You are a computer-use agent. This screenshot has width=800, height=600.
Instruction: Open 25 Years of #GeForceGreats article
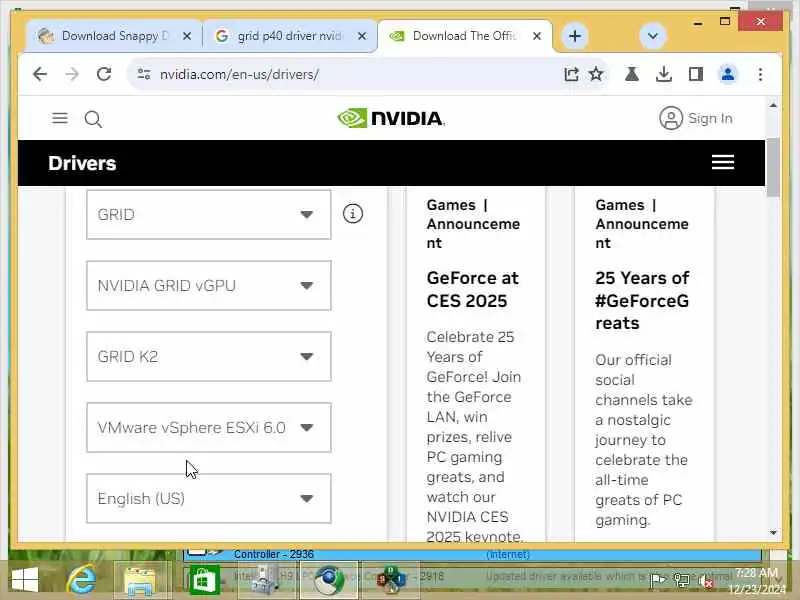click(642, 301)
